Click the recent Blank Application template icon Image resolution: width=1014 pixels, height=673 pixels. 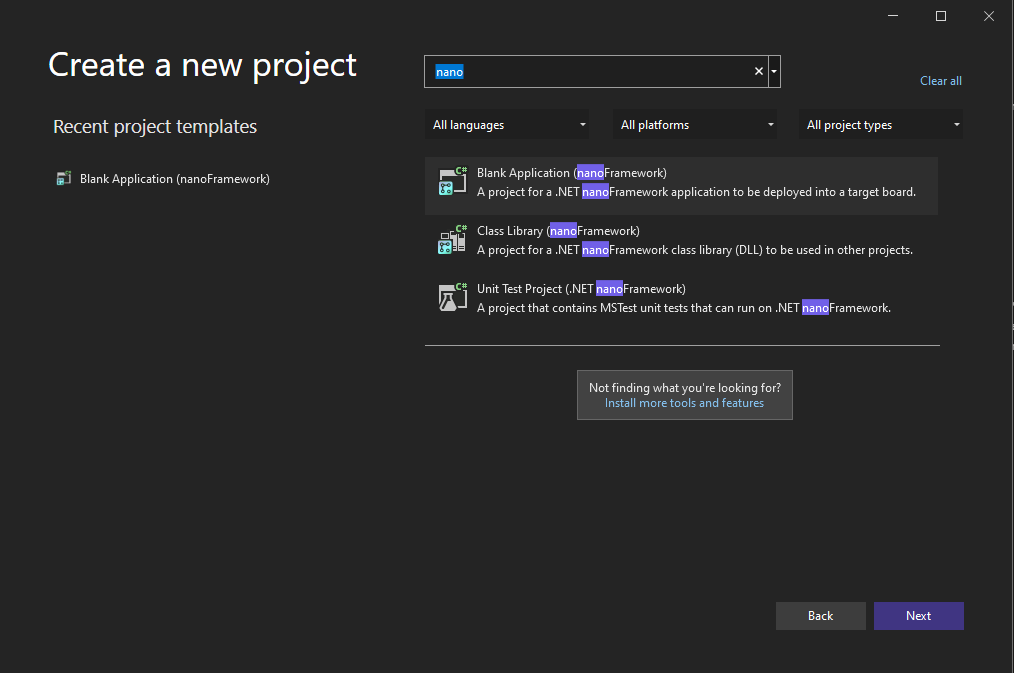[63, 178]
